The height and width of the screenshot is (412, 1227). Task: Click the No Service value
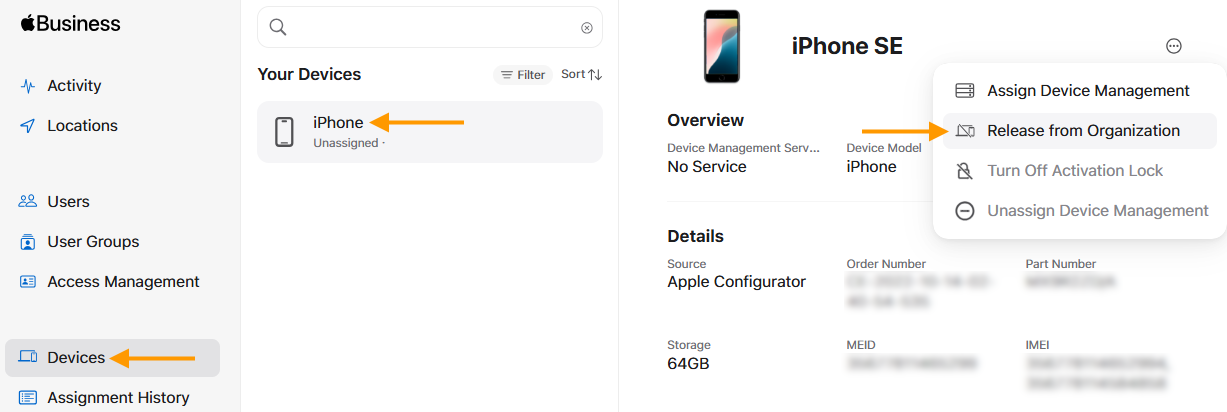click(707, 167)
